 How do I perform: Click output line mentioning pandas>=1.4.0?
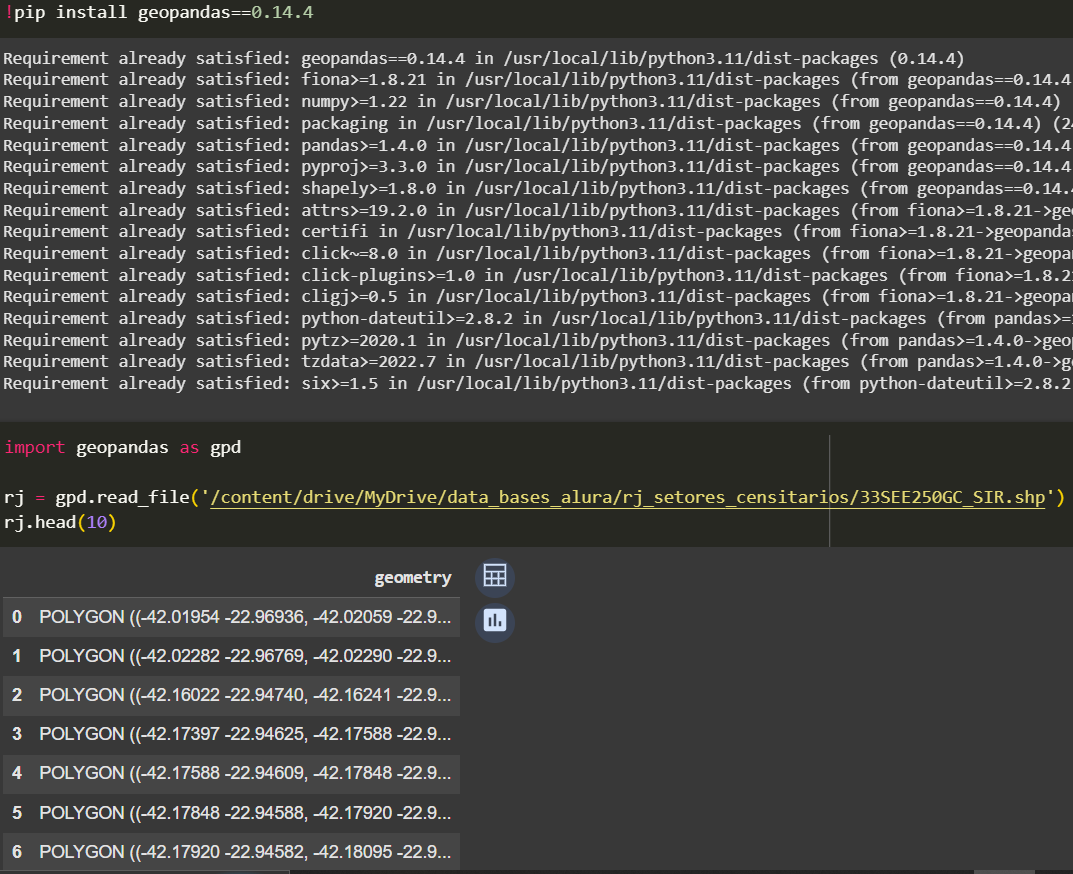536,146
